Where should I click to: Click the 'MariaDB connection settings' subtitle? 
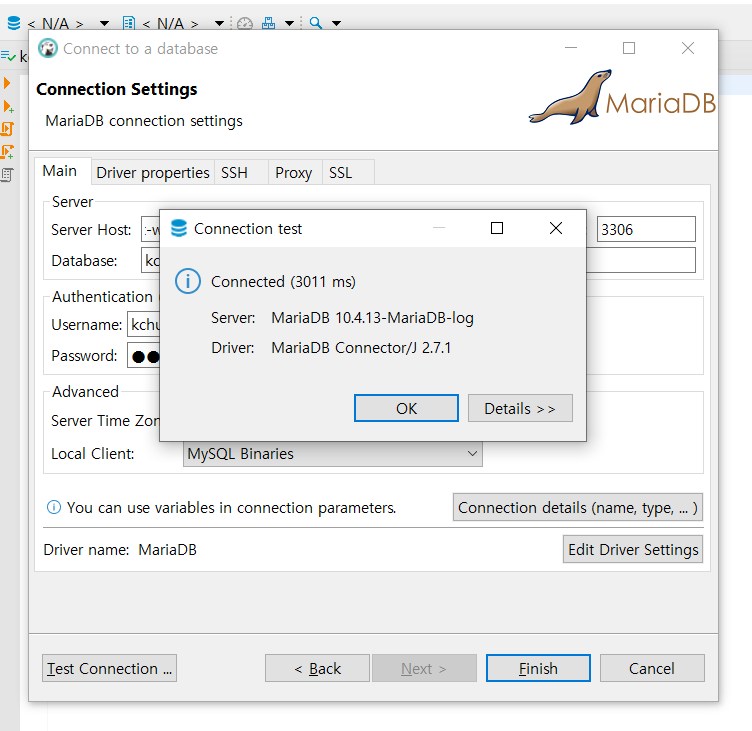point(144,121)
